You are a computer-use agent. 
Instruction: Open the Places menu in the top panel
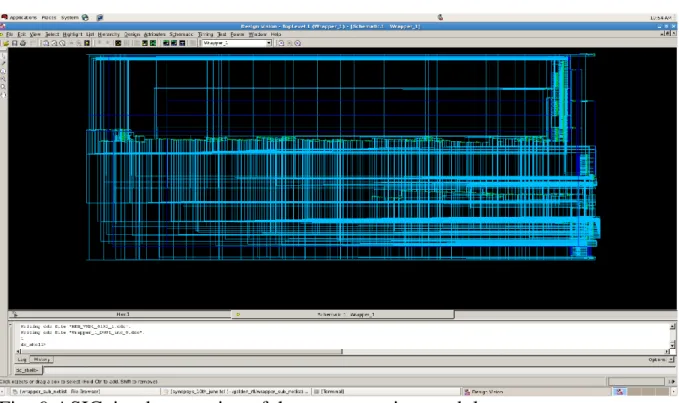[49, 18]
